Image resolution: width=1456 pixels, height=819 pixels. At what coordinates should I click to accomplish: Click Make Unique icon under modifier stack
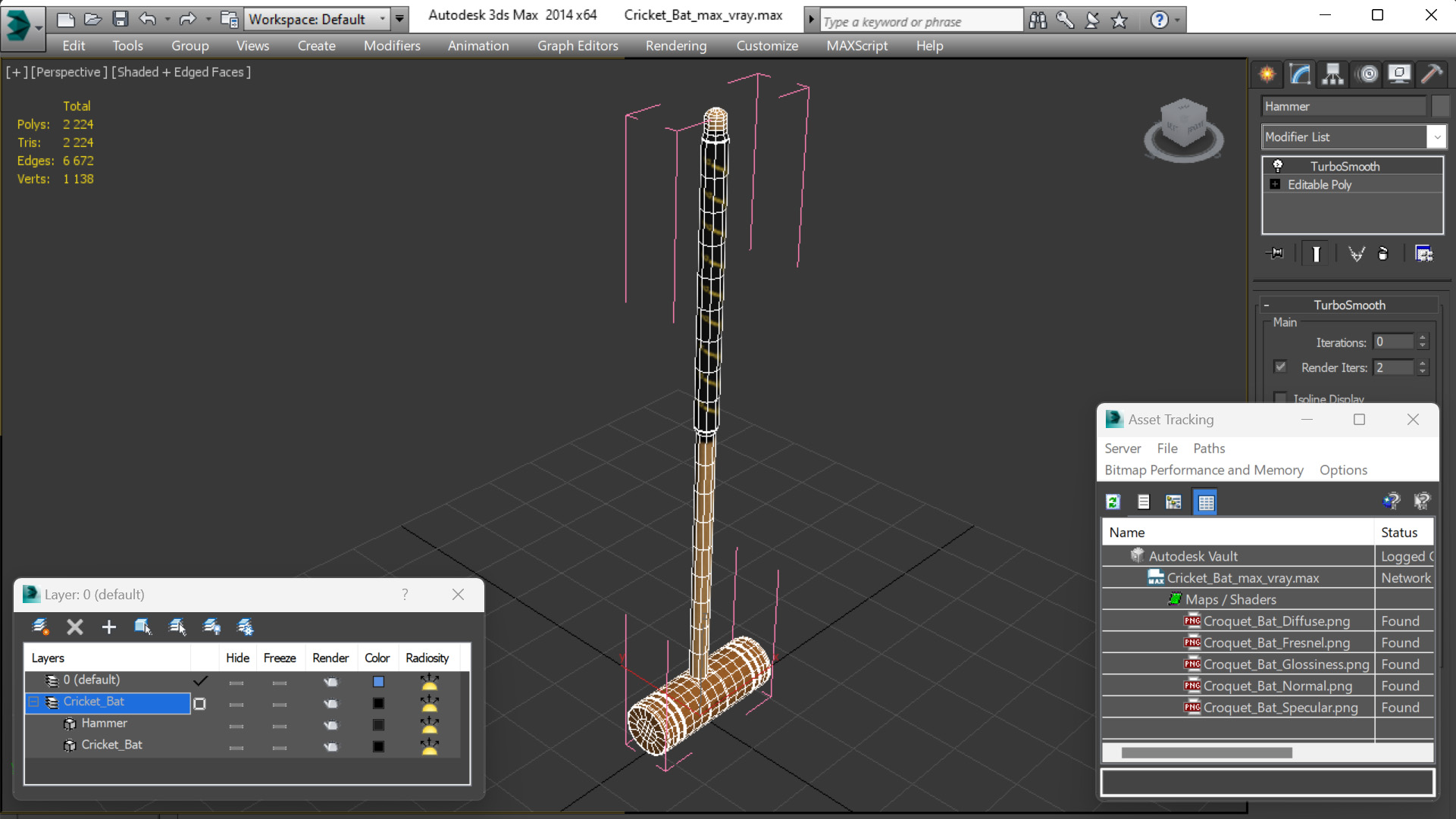(x=1356, y=254)
